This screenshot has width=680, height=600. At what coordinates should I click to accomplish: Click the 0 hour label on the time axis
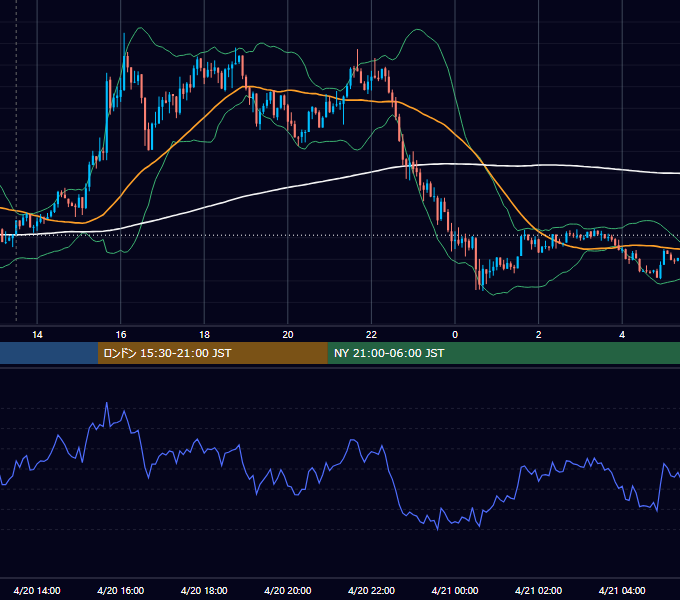coord(455,335)
